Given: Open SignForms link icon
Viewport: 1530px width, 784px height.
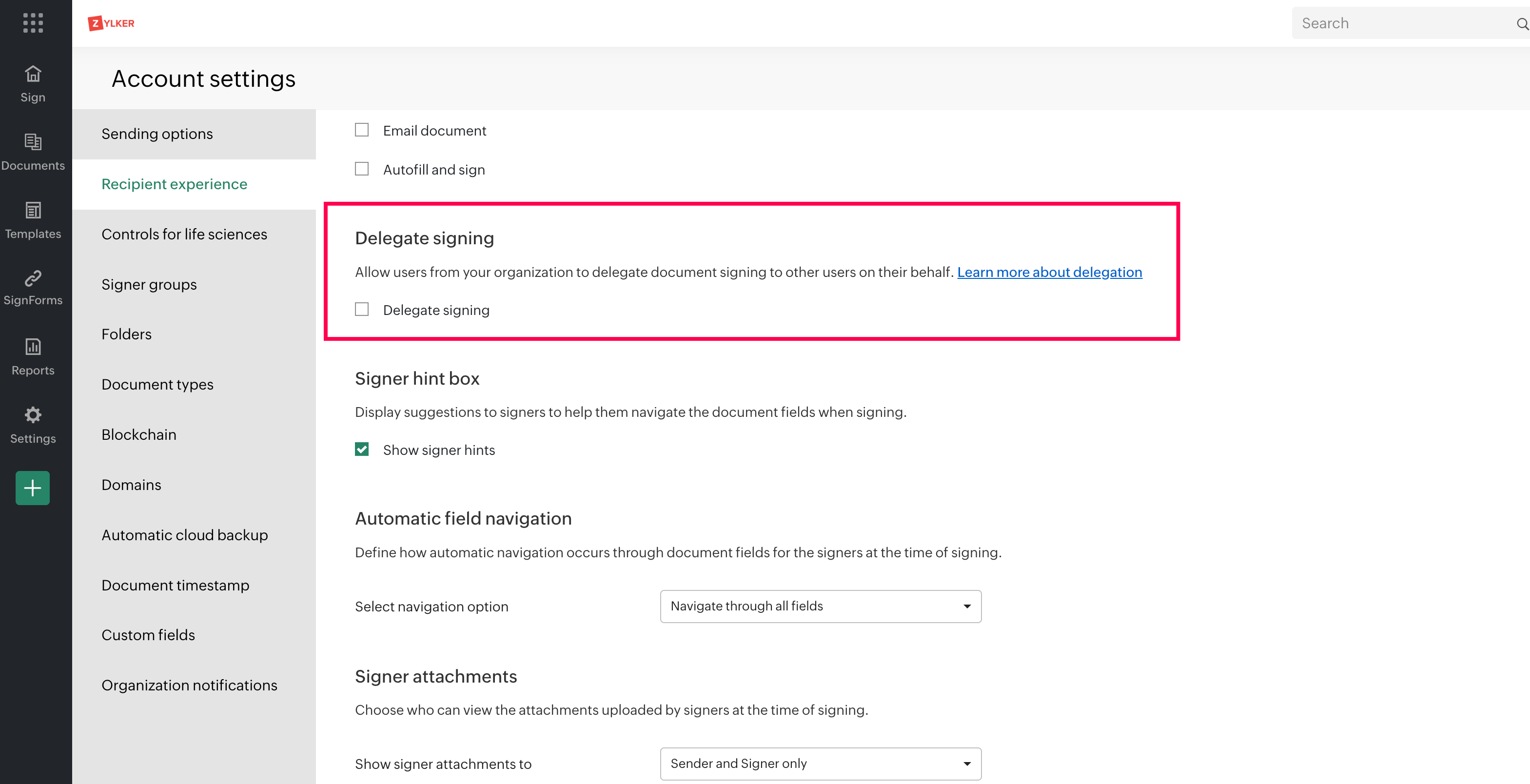Looking at the screenshot, I should click(33, 278).
